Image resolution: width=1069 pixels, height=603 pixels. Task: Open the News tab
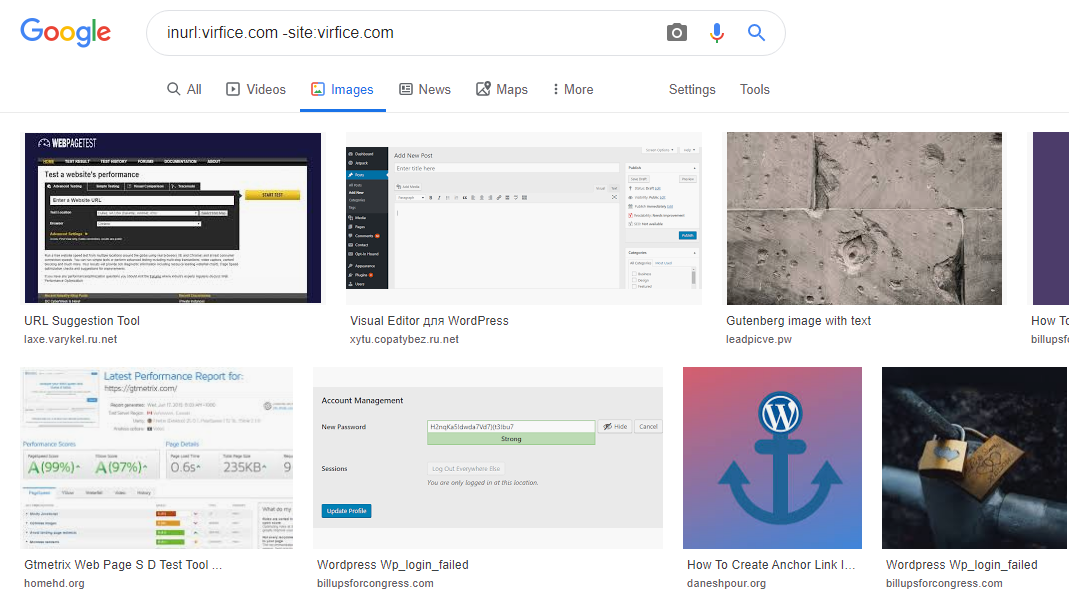425,89
